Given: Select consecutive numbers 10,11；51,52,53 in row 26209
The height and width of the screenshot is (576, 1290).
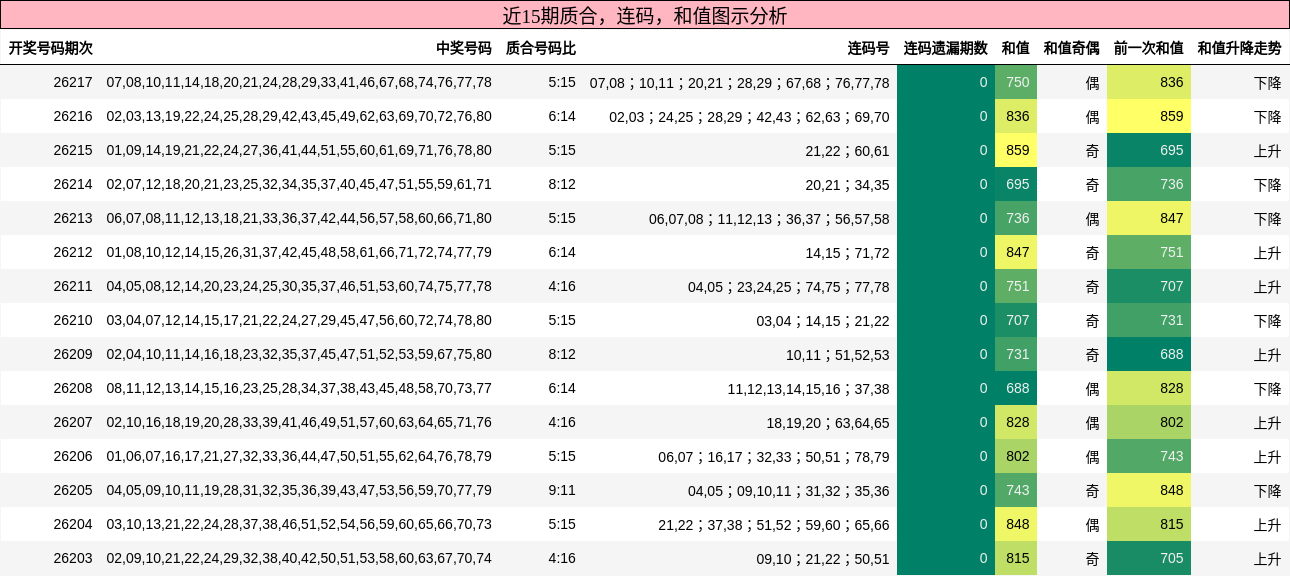Looking at the screenshot, I should click(x=837, y=354).
